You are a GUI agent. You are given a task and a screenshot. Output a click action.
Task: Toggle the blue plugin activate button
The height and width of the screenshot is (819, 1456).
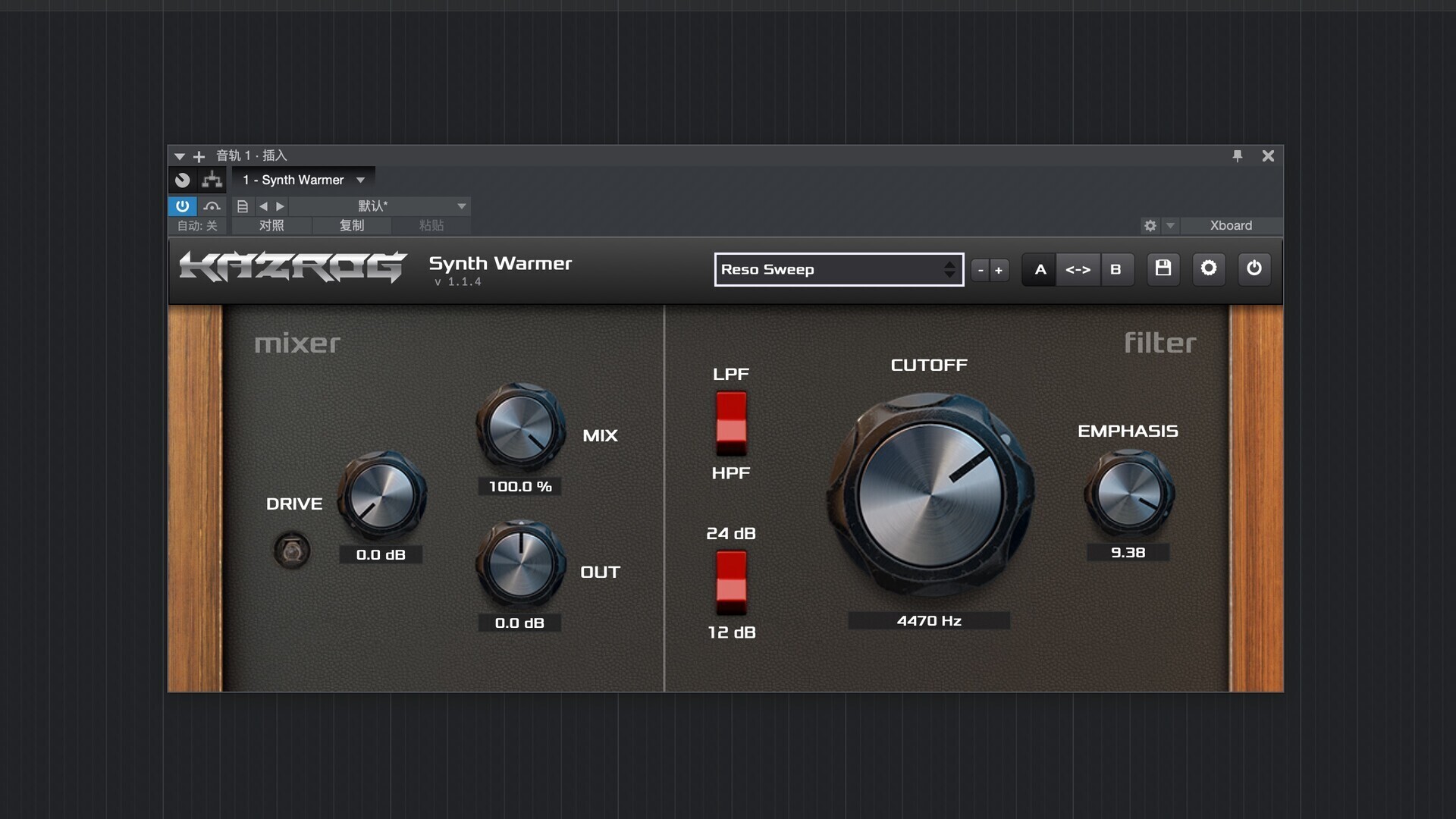(182, 206)
